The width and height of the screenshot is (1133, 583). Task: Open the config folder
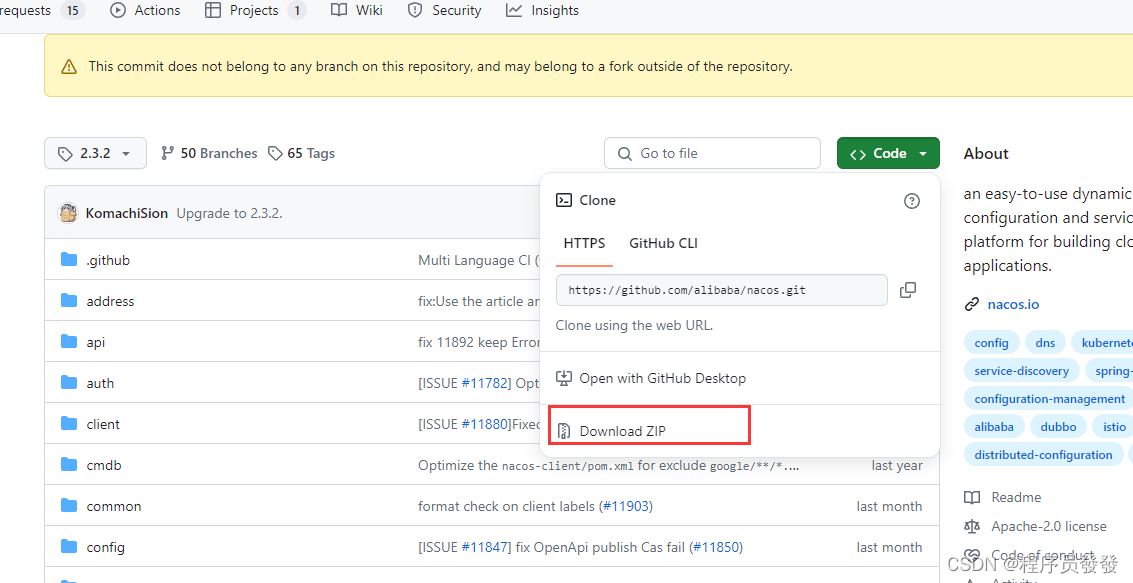[x=105, y=548]
